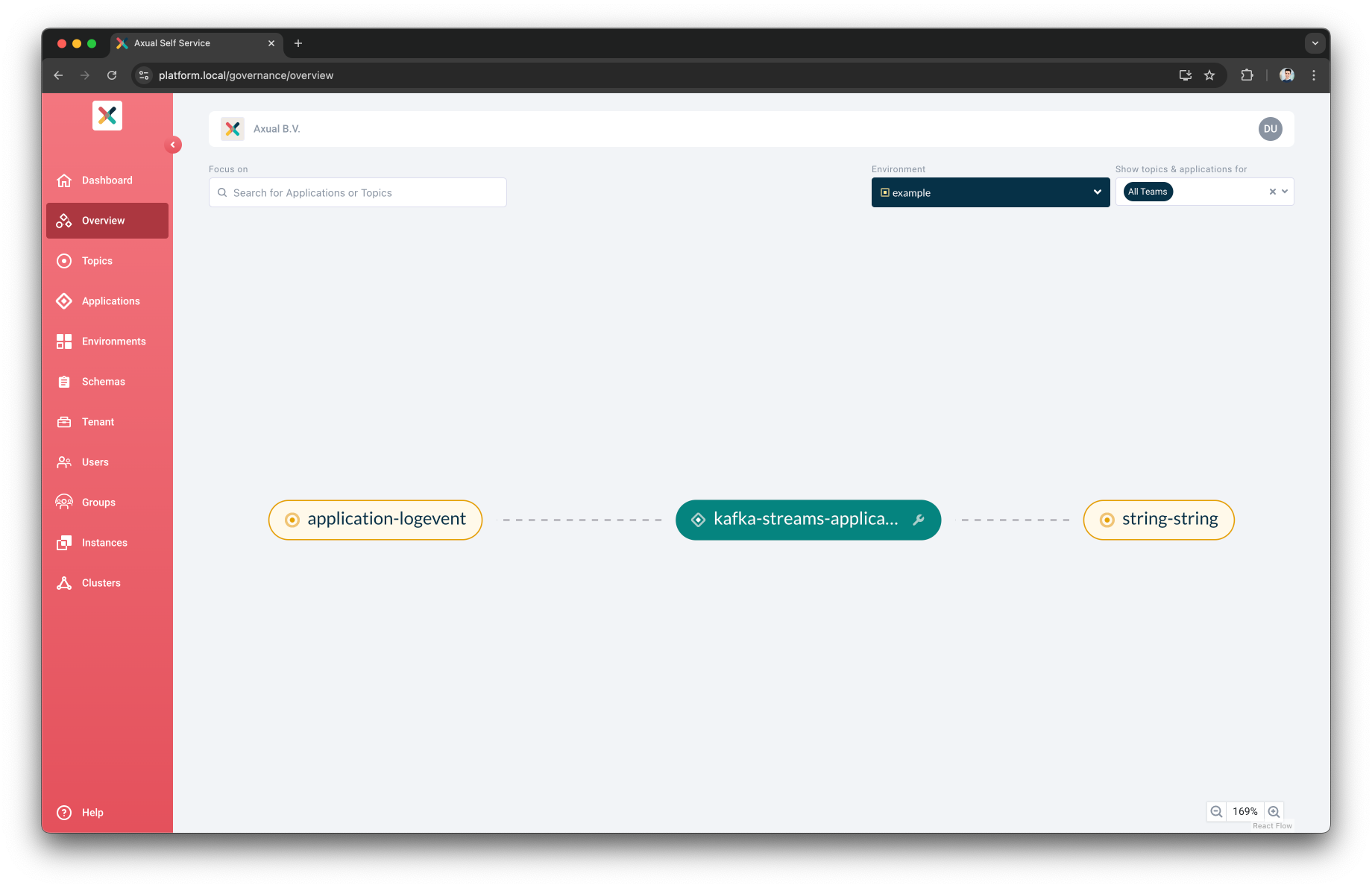This screenshot has width=1372, height=888.
Task: Click the wrench icon on the kafka-streams node
Action: point(919,520)
